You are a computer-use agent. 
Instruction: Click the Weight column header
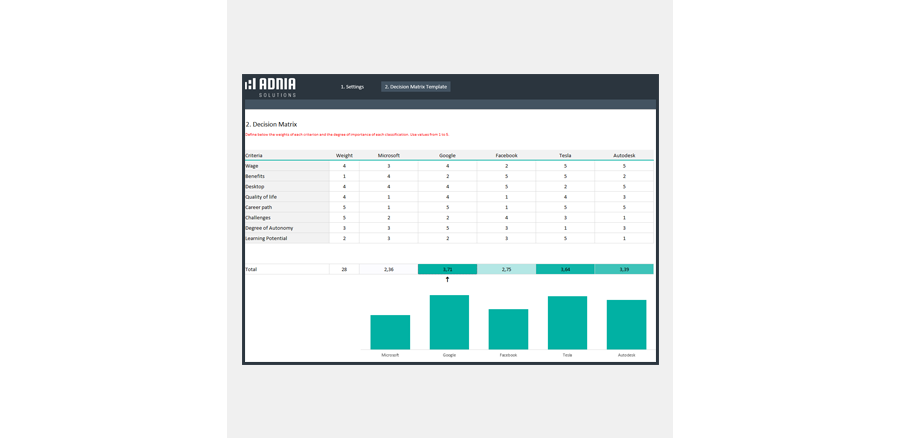[x=344, y=155]
